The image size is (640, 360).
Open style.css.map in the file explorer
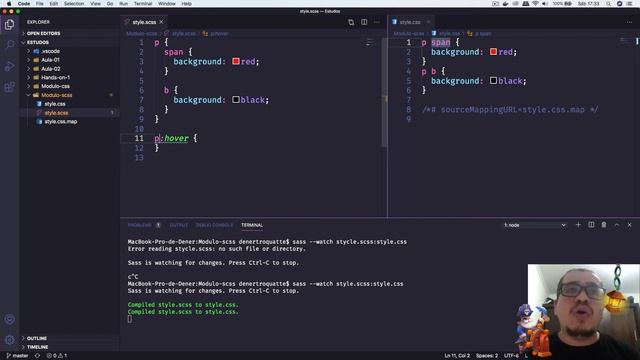pos(69,122)
